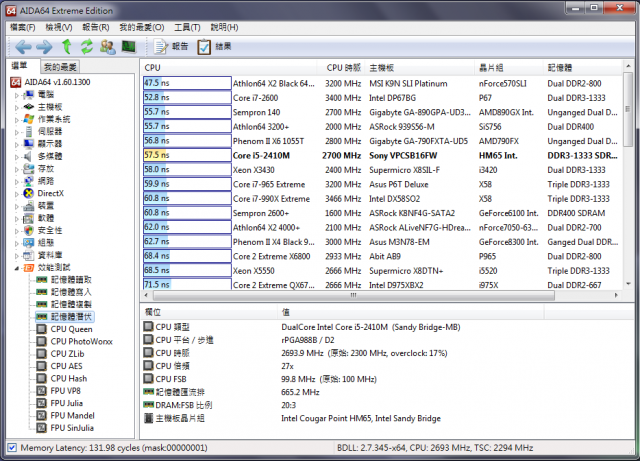
Task: Select the CPU AES benchmark icon
Action: pos(41,366)
